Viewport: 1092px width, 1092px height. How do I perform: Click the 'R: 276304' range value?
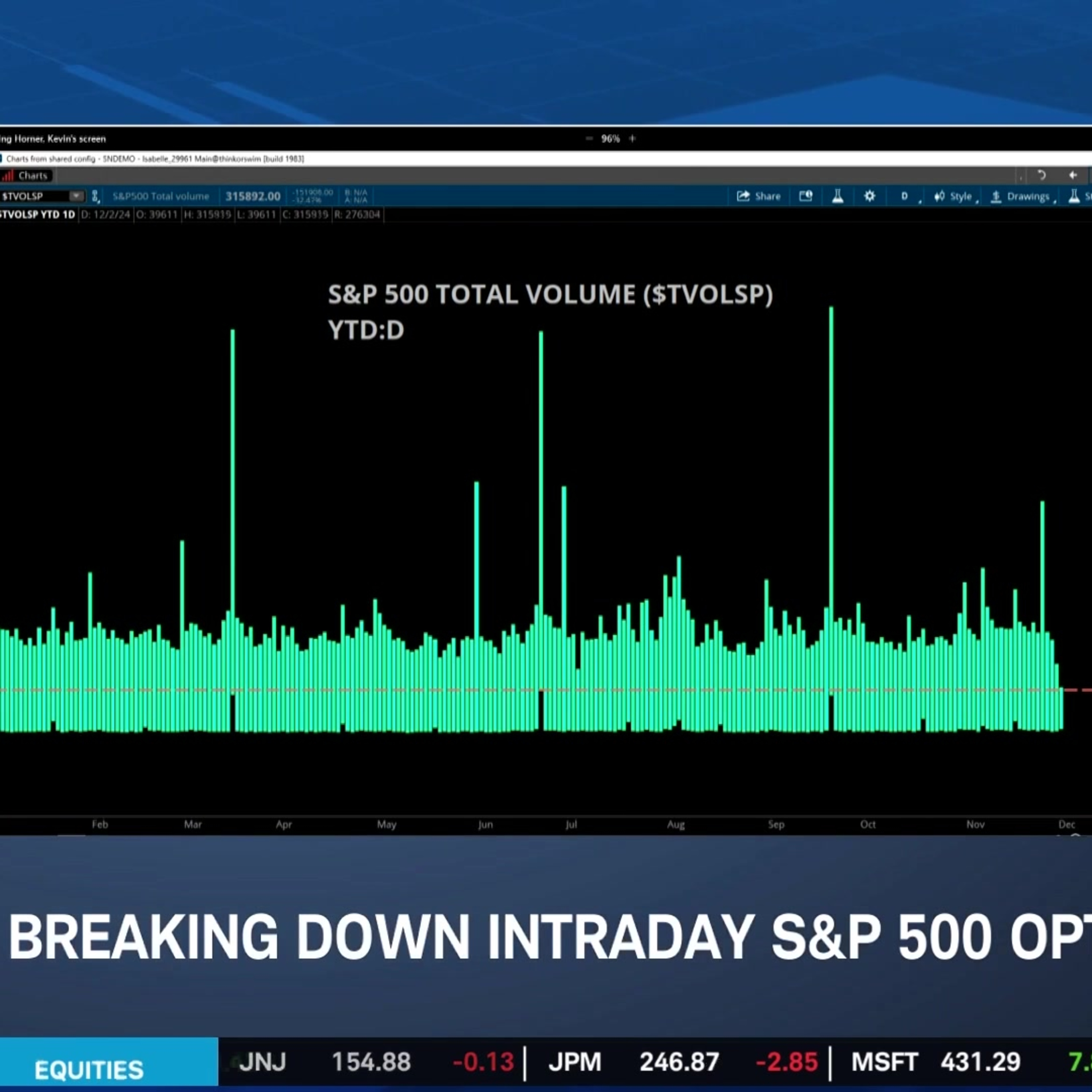pos(357,215)
